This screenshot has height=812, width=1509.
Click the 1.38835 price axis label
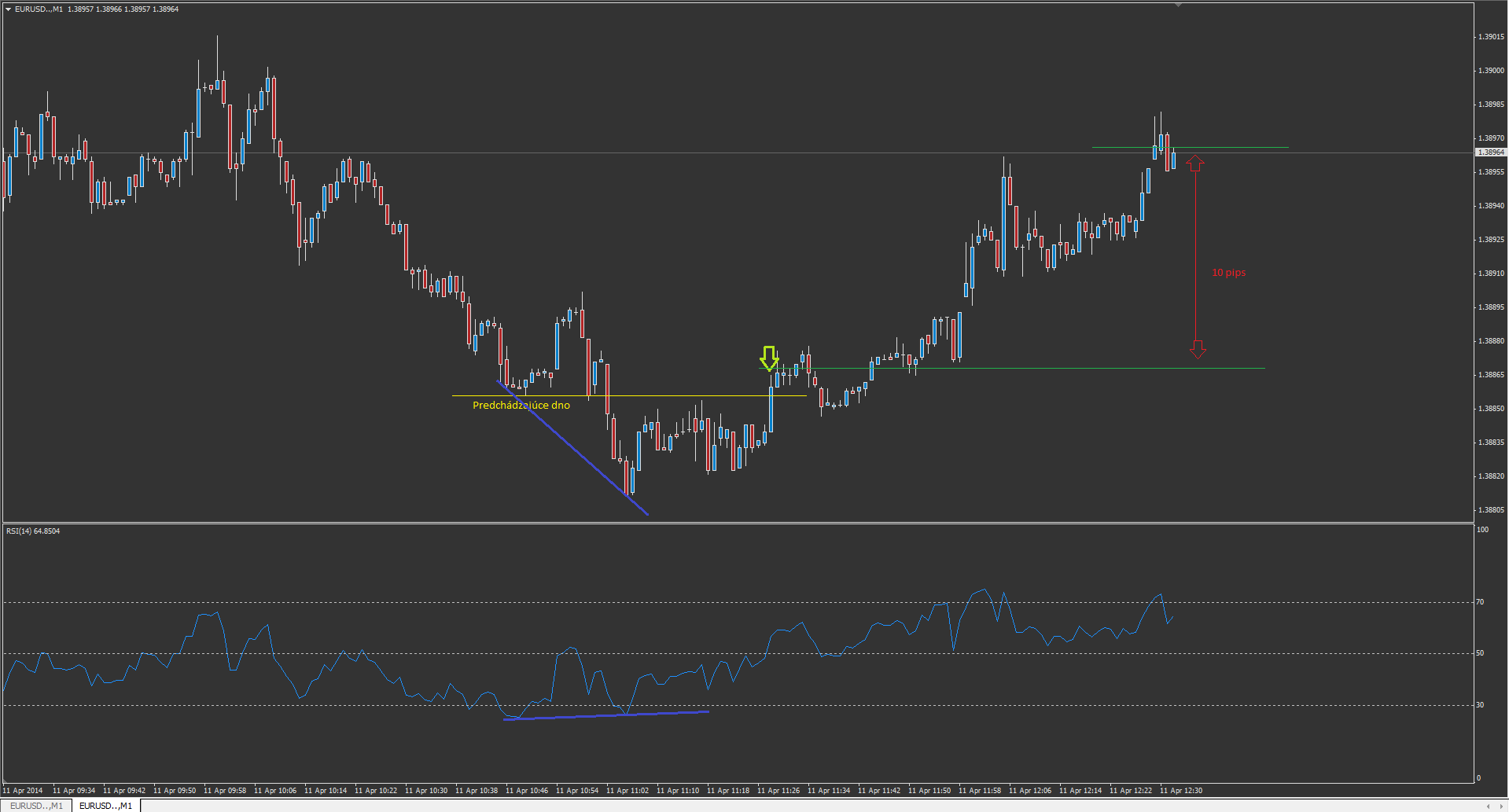(1492, 443)
